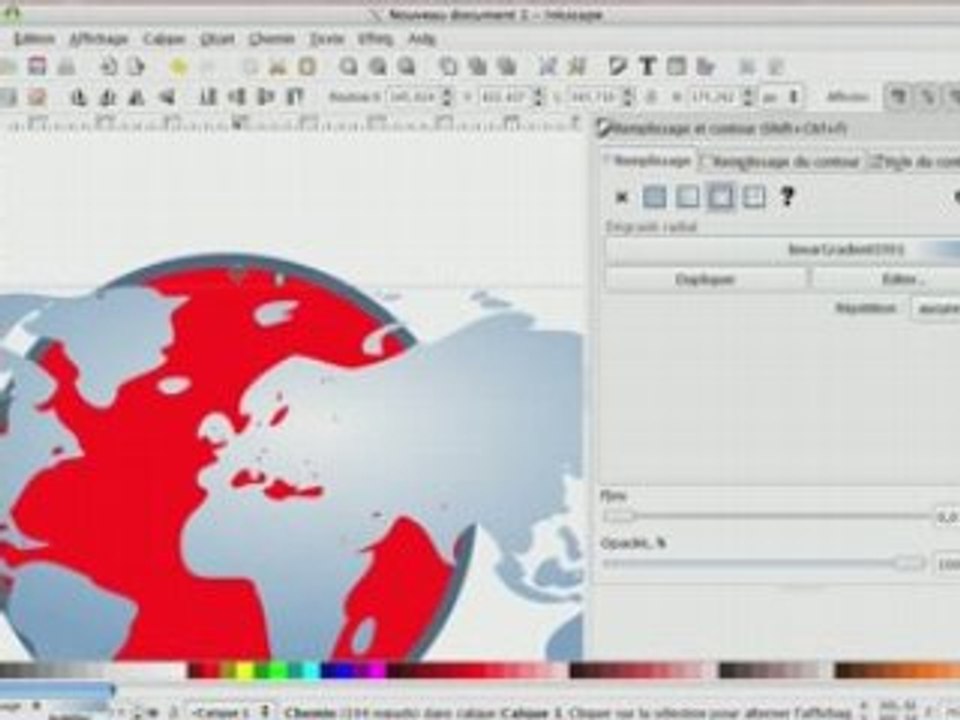960x720 pixels.
Task: Click Flip selection vertically icon
Action: pyautogui.click(x=166, y=97)
